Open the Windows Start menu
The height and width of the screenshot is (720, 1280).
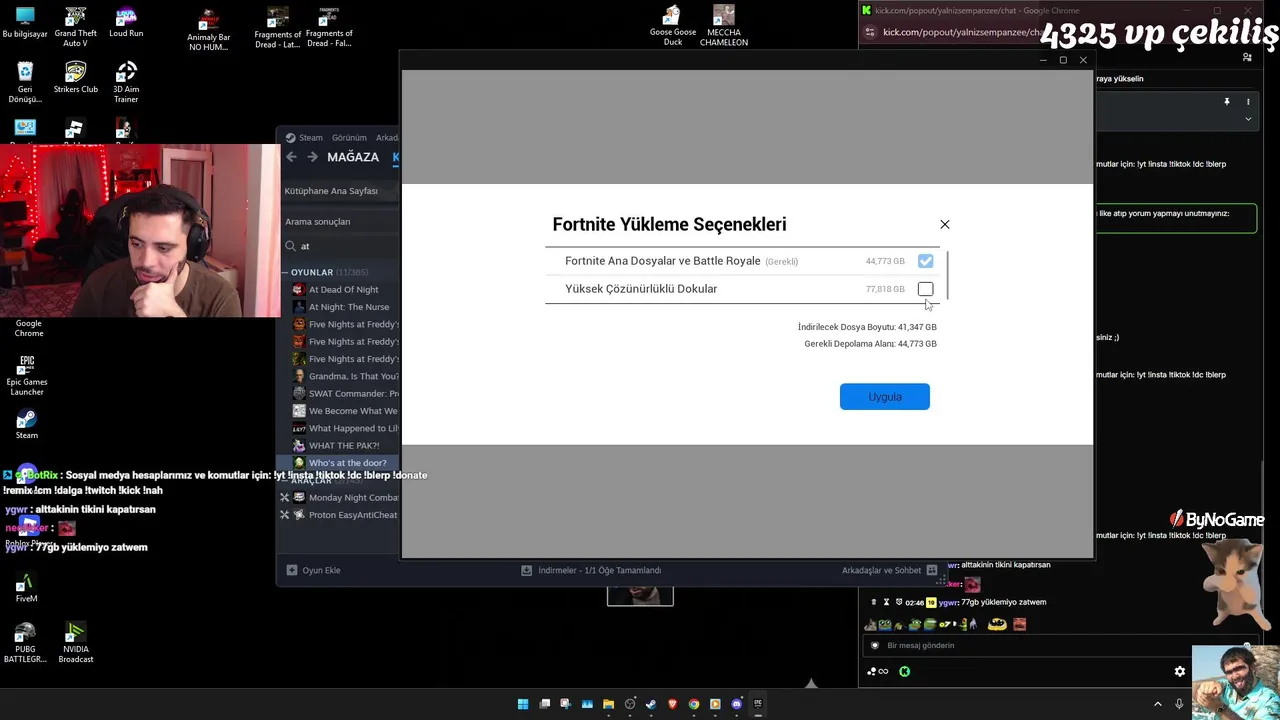(523, 704)
